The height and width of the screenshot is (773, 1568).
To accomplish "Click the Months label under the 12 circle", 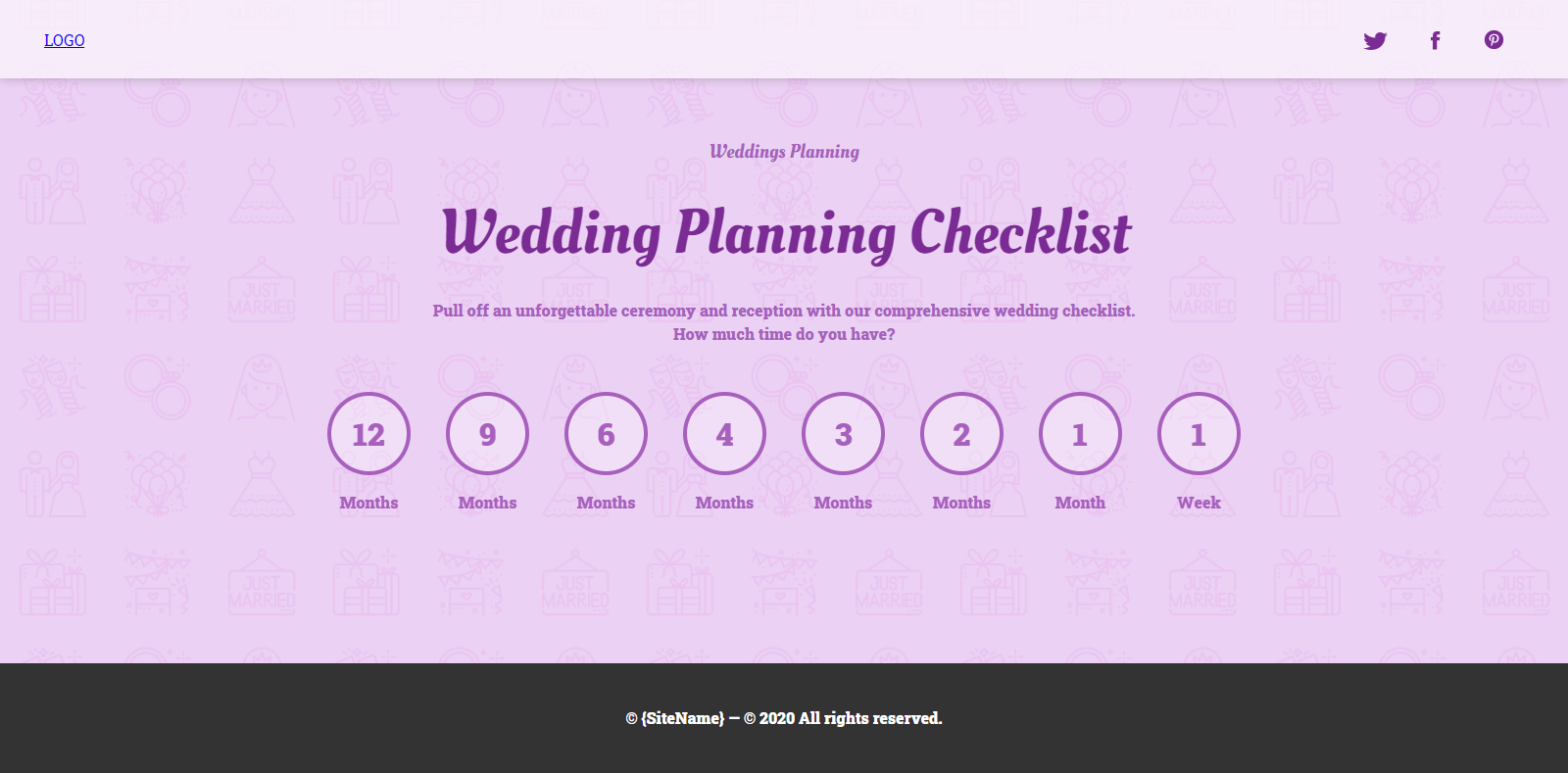I will pyautogui.click(x=368, y=503).
